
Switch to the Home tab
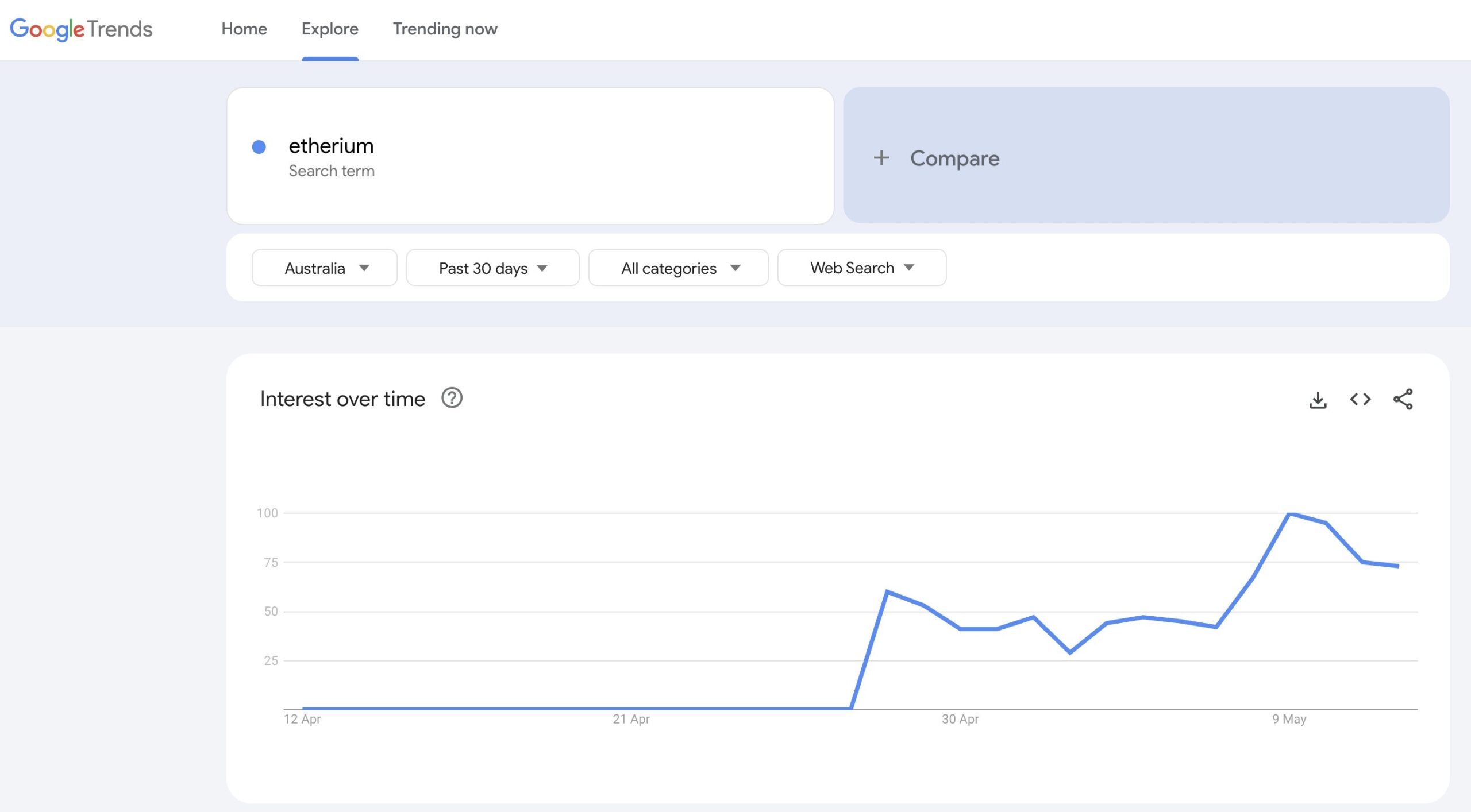coord(244,29)
